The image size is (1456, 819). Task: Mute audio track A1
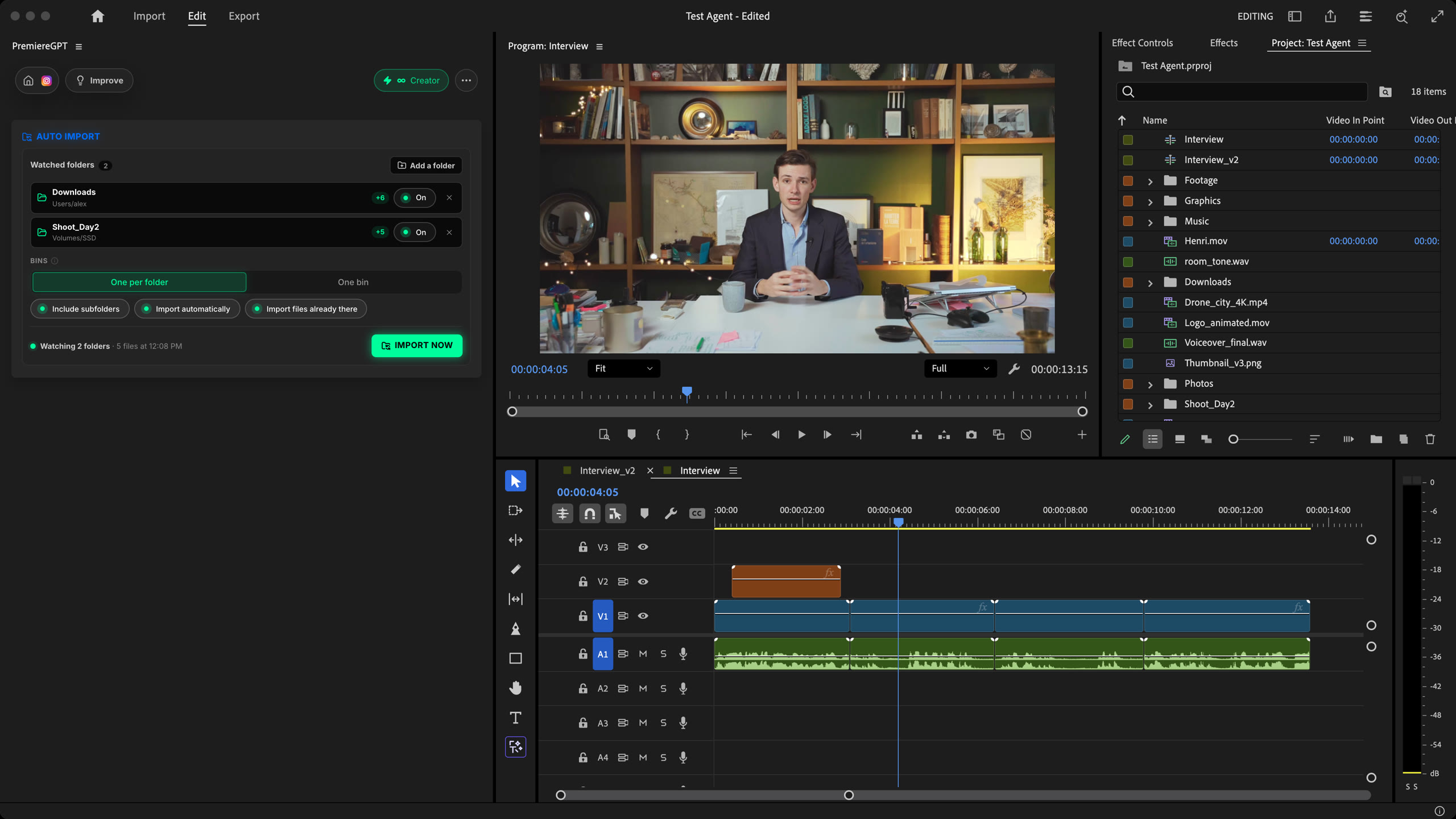coord(643,653)
